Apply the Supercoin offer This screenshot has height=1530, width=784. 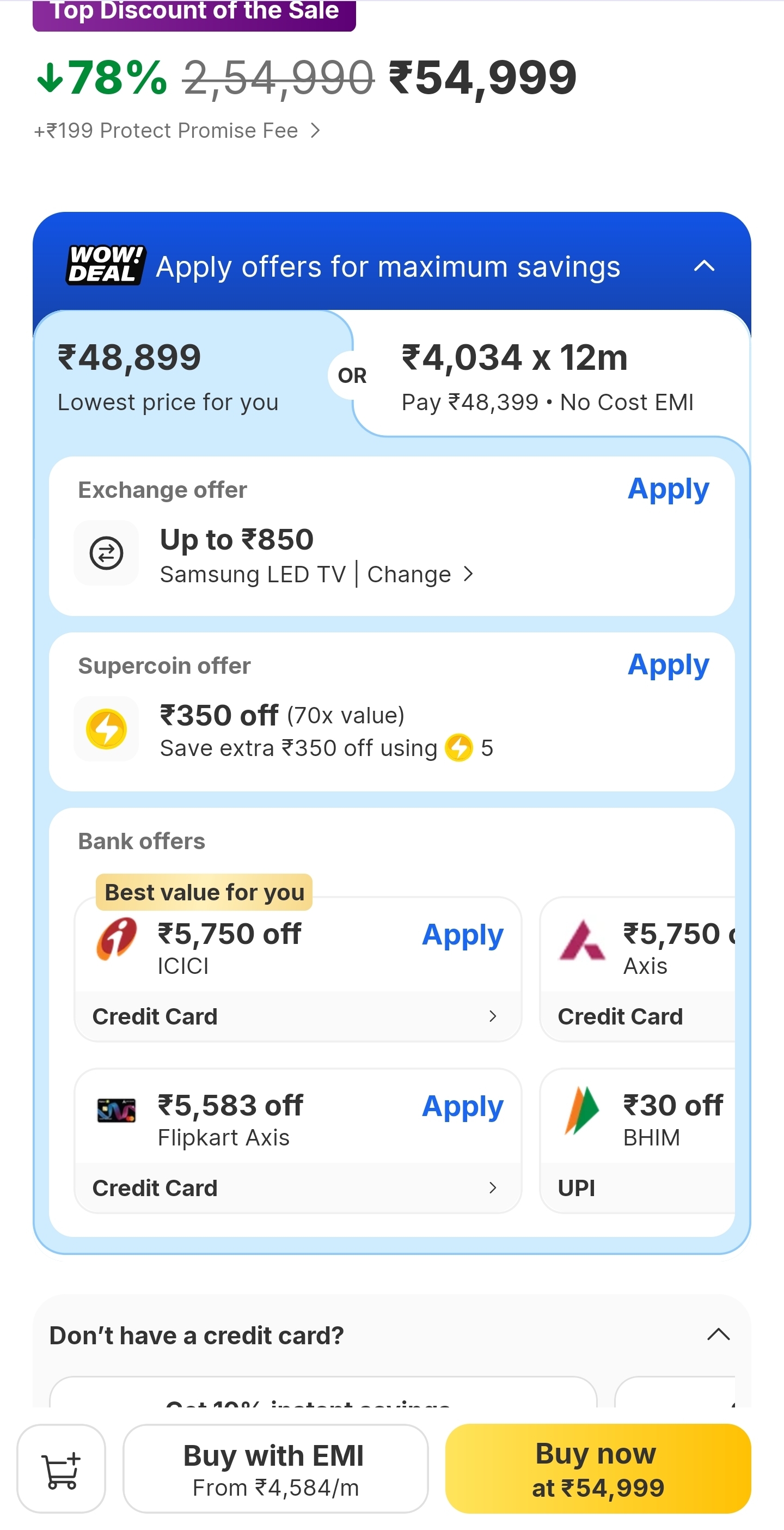click(668, 665)
